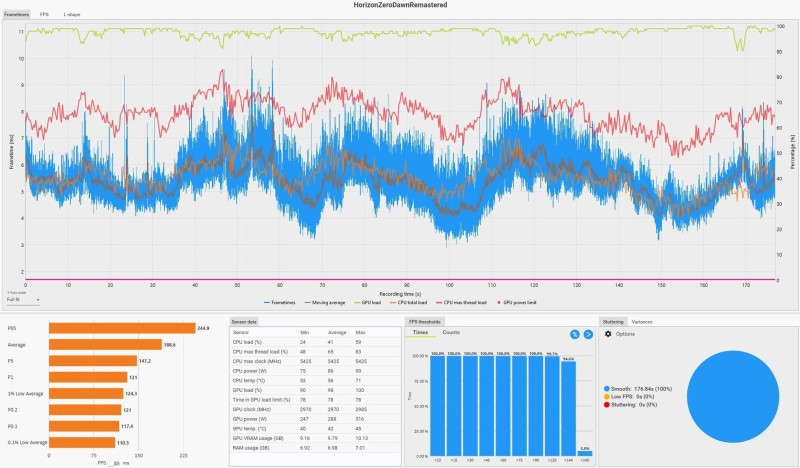Select the CPU load (%) row
Viewport: 800px width, 468px height.
(315, 342)
